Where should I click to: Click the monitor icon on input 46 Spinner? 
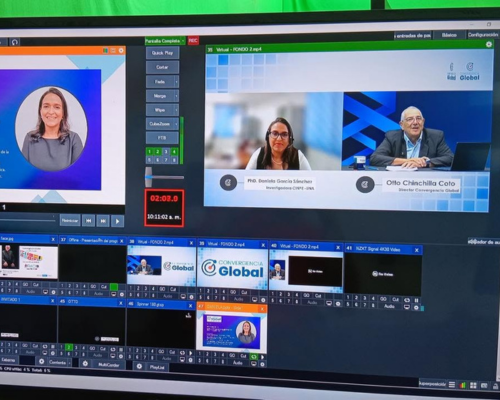[182, 359]
